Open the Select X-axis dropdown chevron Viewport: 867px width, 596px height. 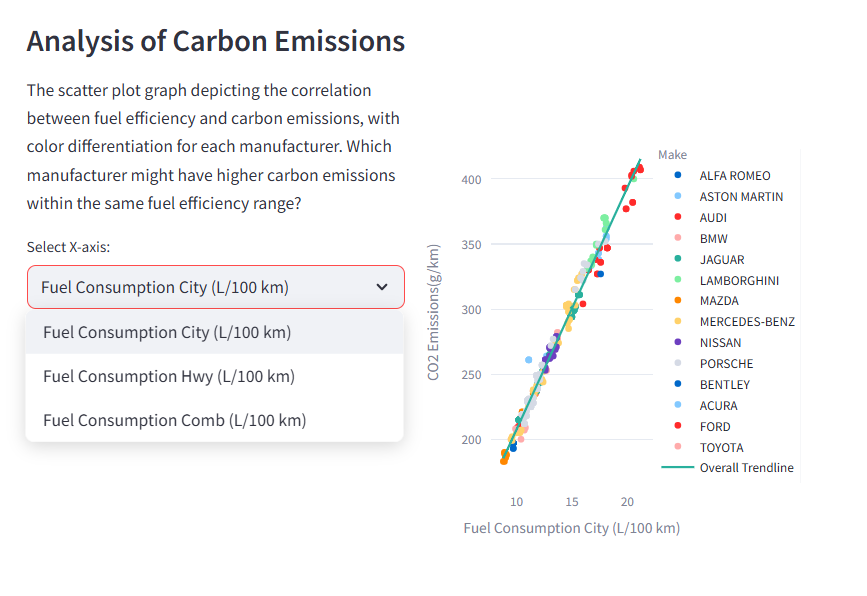(382, 287)
